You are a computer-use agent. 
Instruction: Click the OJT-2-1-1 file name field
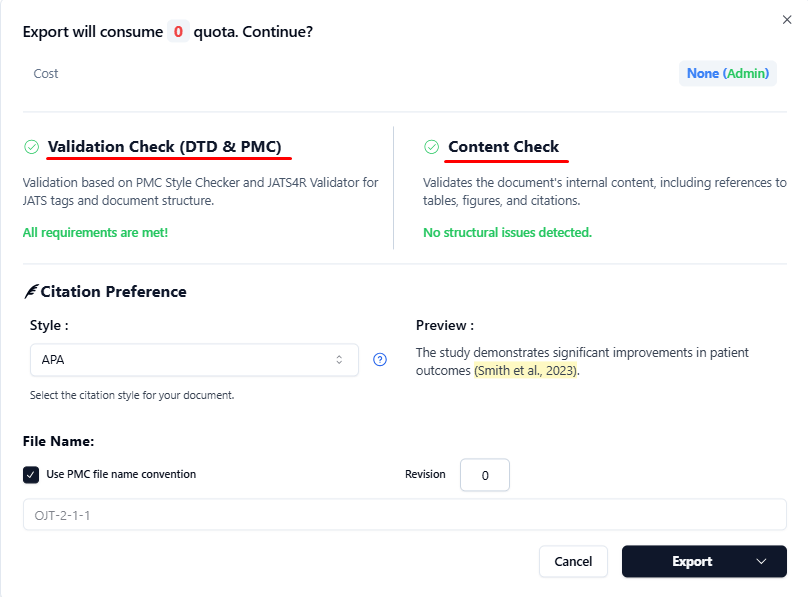tap(404, 515)
